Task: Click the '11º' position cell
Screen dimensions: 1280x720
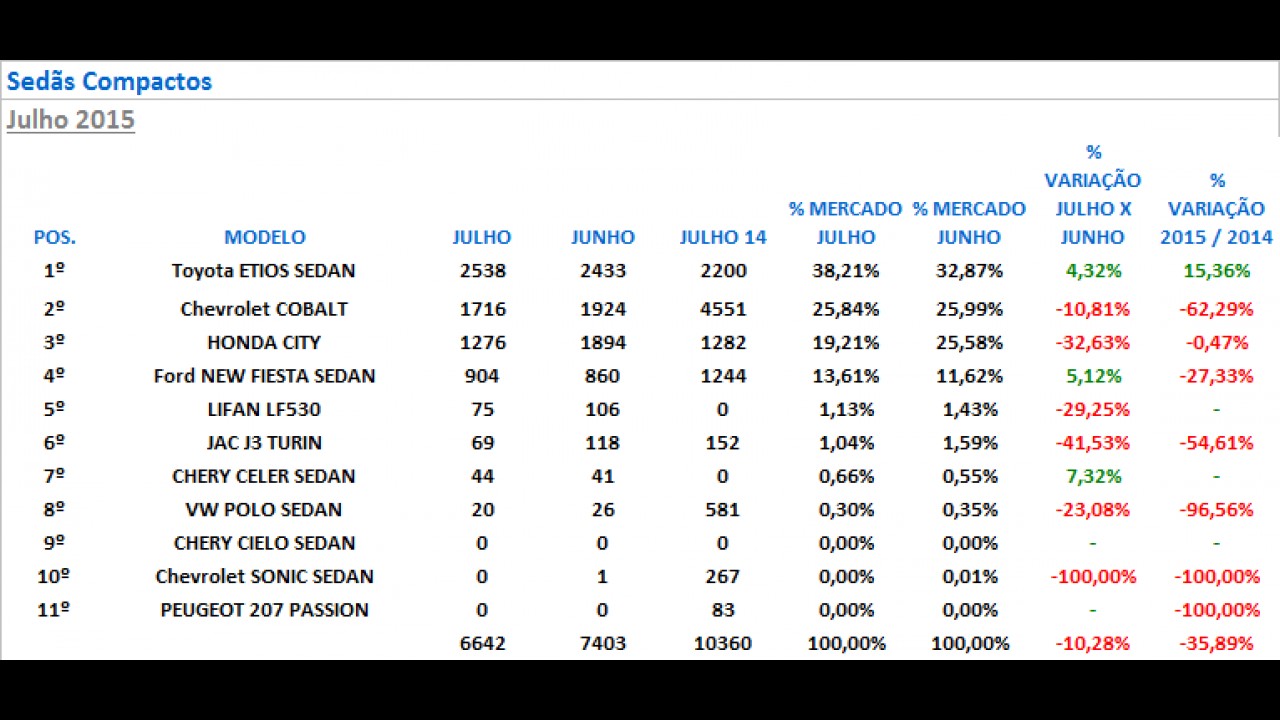Action: click(54, 610)
